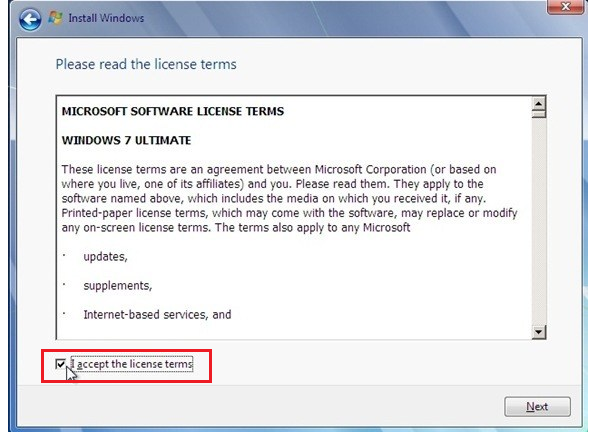Click the "Please read the license terms" heading
The height and width of the screenshot is (432, 600).
(x=146, y=64)
